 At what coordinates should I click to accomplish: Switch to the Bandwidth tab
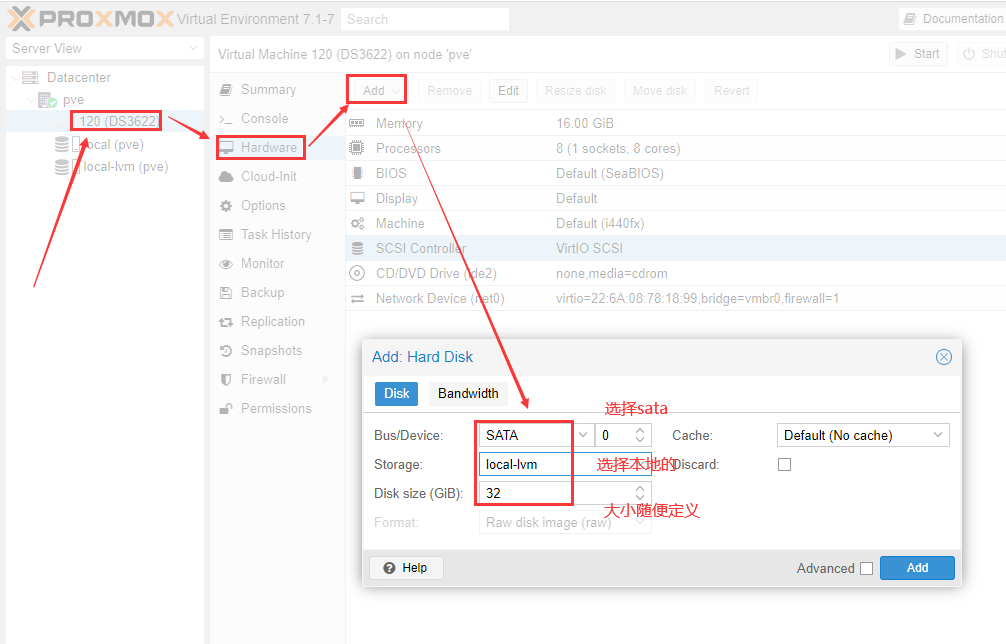tap(468, 393)
